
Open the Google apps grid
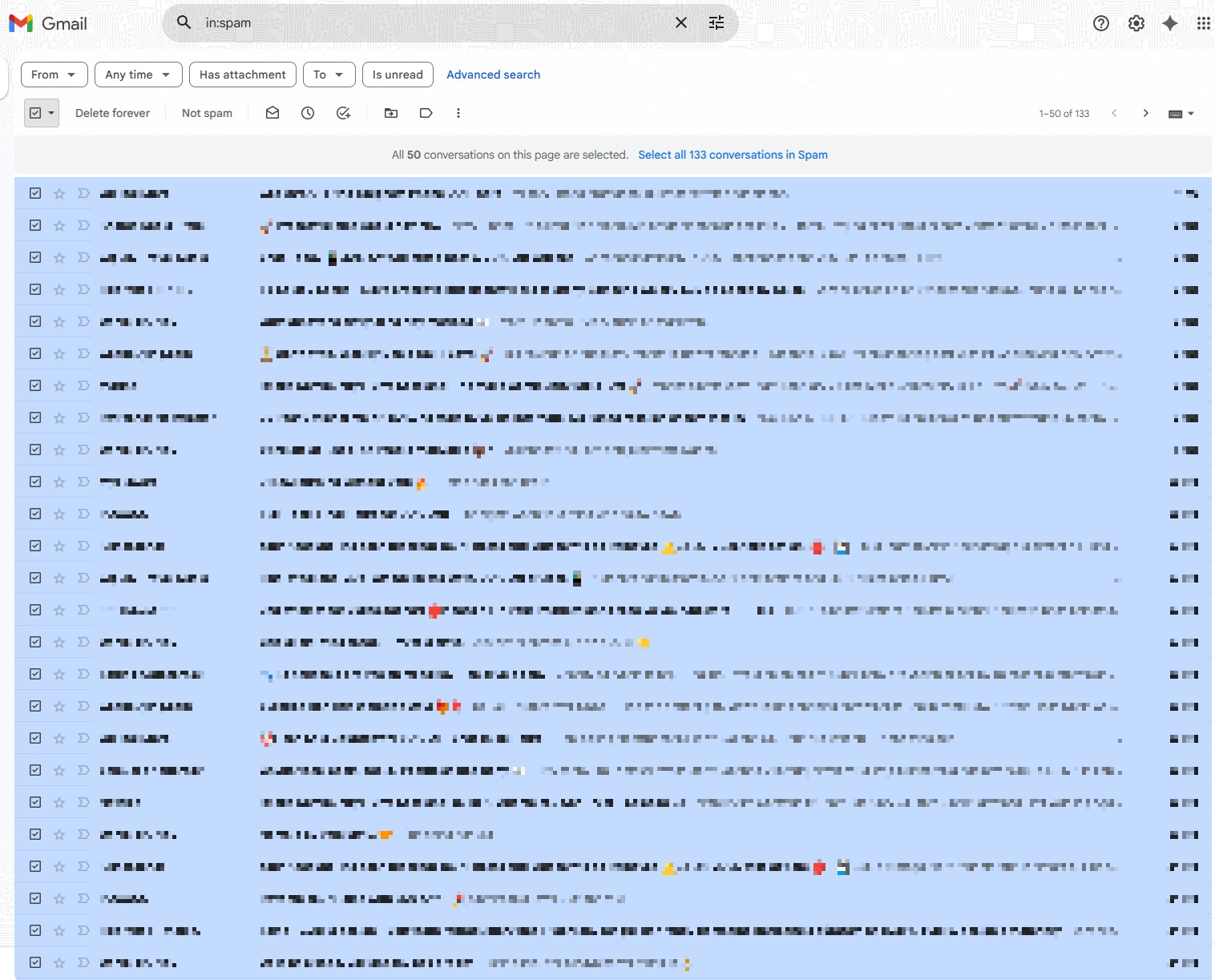(x=1201, y=22)
